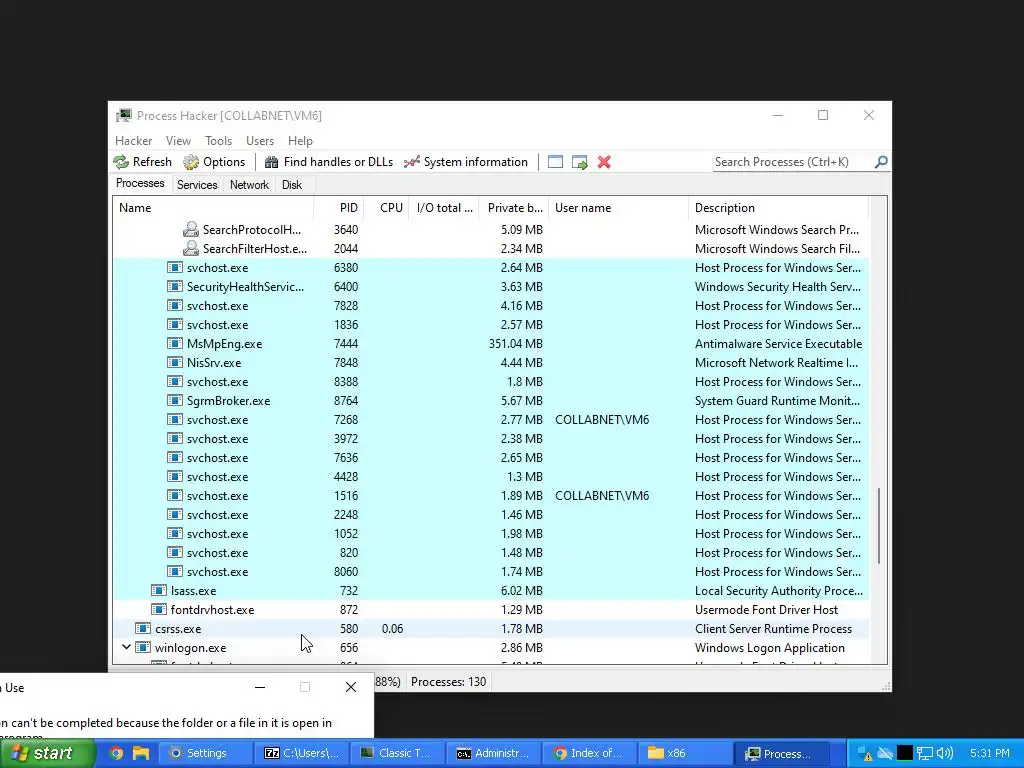Click the MsMpEng.exe process icon

point(174,344)
